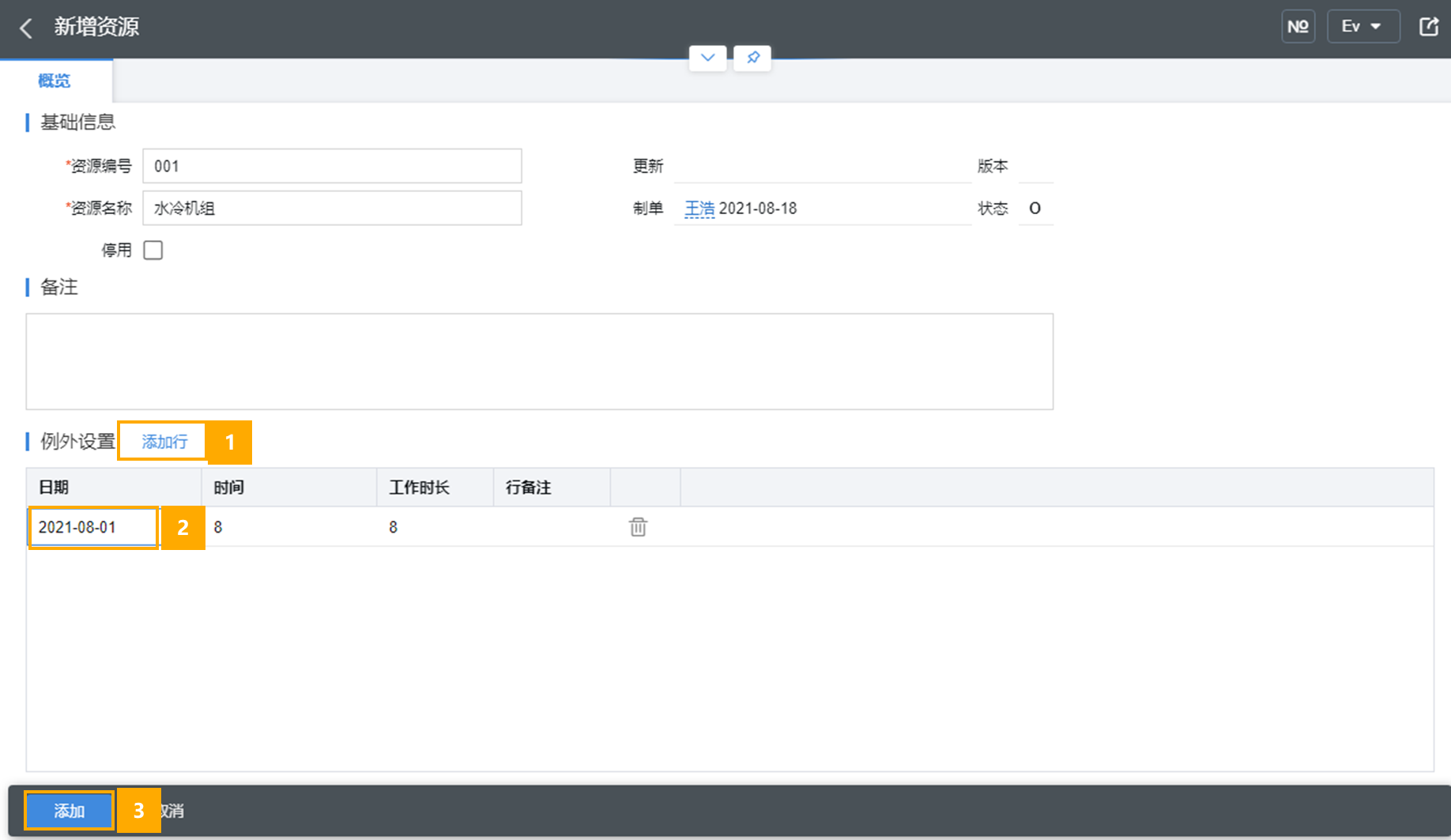Screen dimensions: 1451x840
Task: Click the № numbering icon
Action: pos(1298,27)
